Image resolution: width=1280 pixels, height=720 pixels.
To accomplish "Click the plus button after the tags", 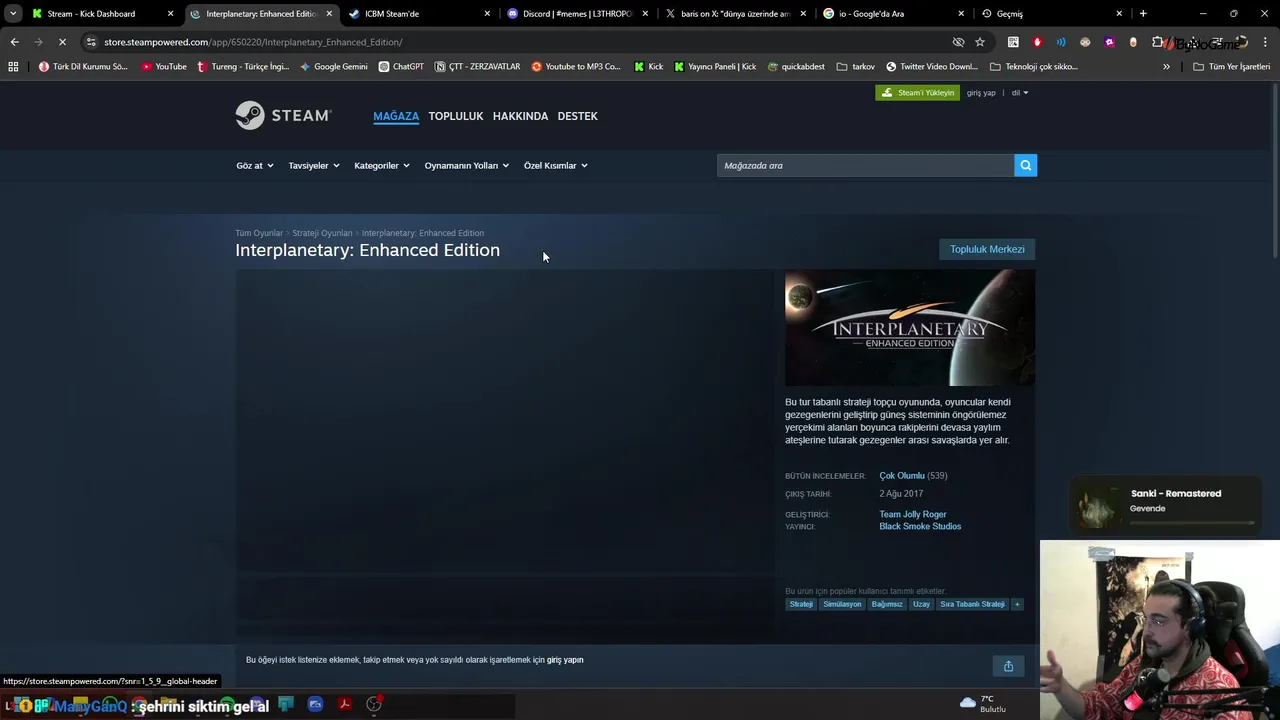I will tap(1017, 604).
